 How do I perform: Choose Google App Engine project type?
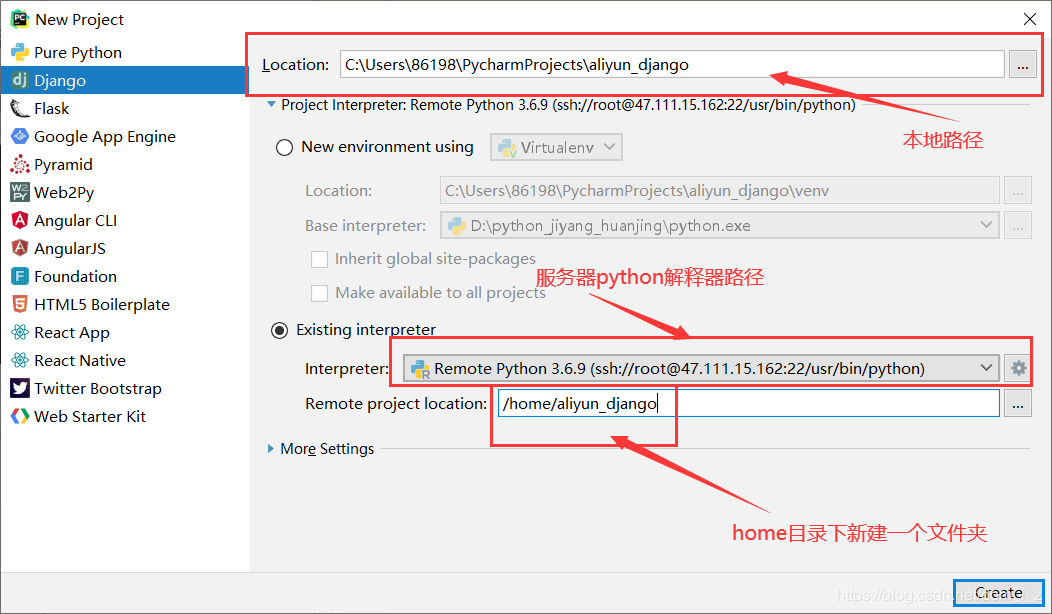pyautogui.click(x=105, y=137)
